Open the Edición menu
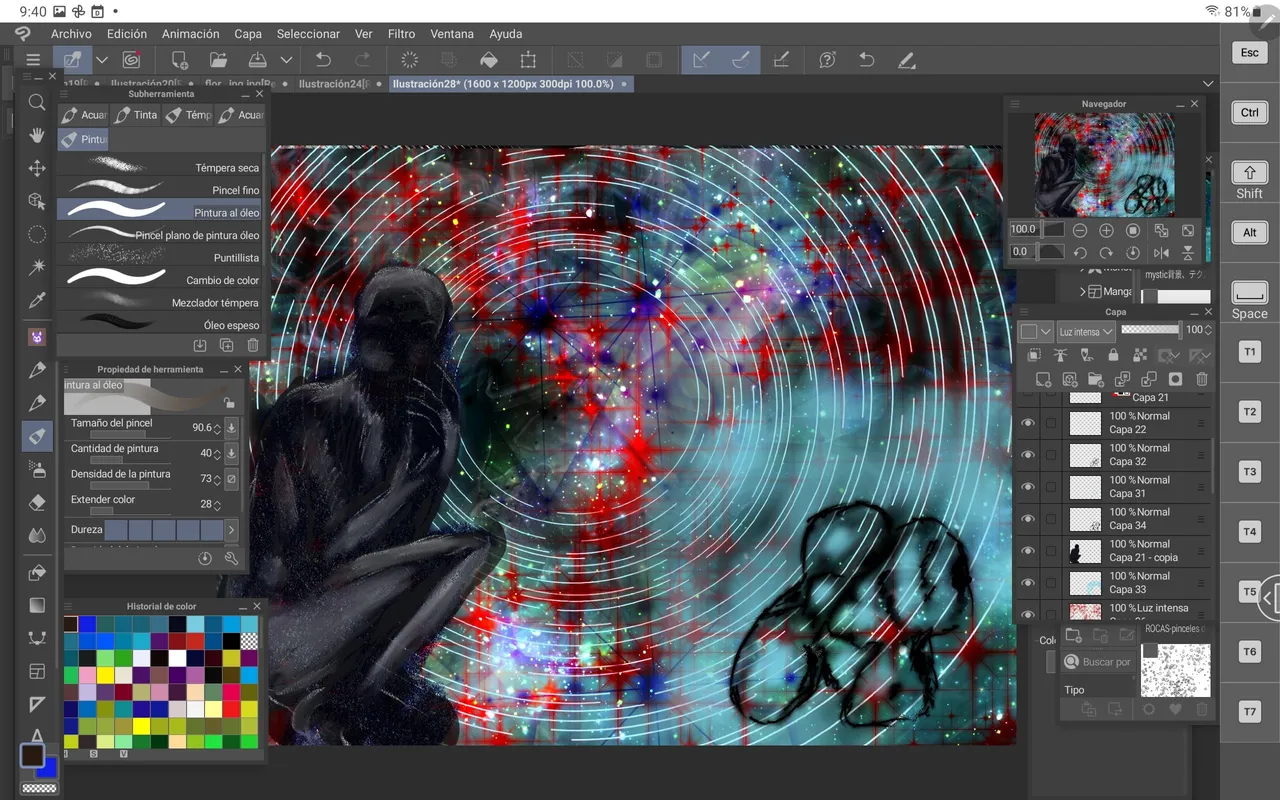Viewport: 1280px width, 800px height. coord(127,34)
